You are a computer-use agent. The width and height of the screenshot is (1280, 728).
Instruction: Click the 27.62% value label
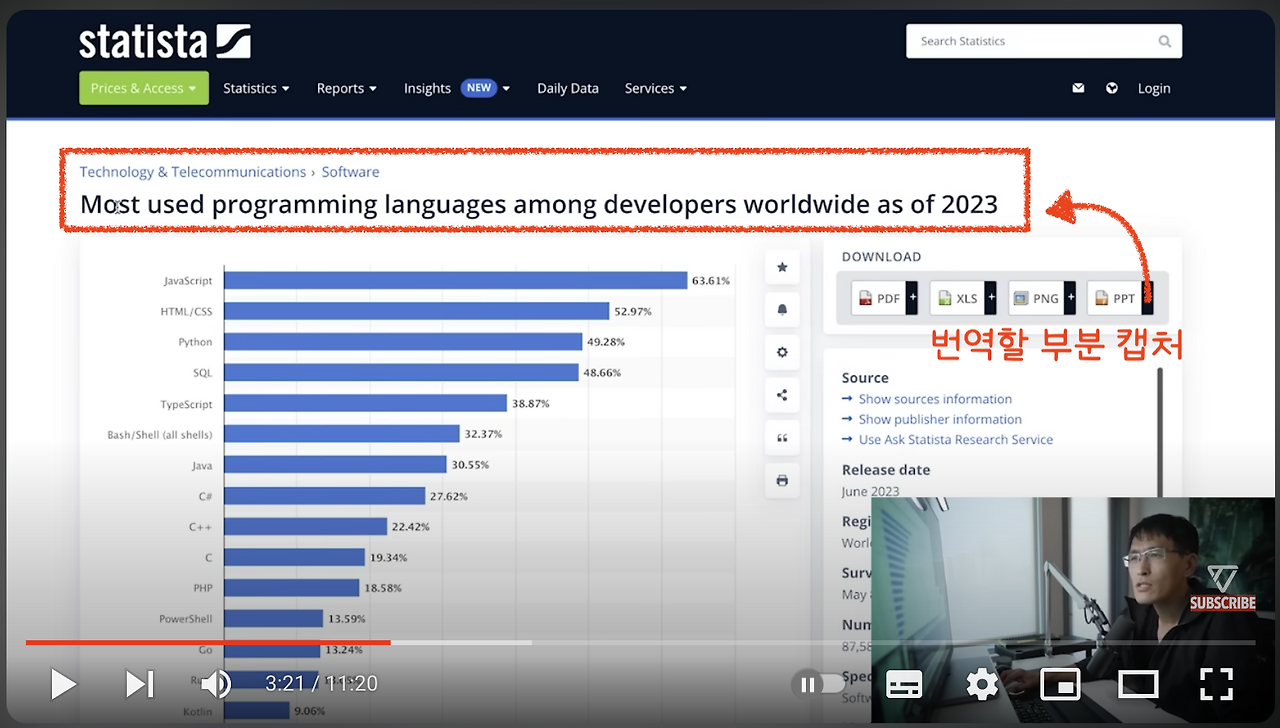pyautogui.click(x=448, y=496)
